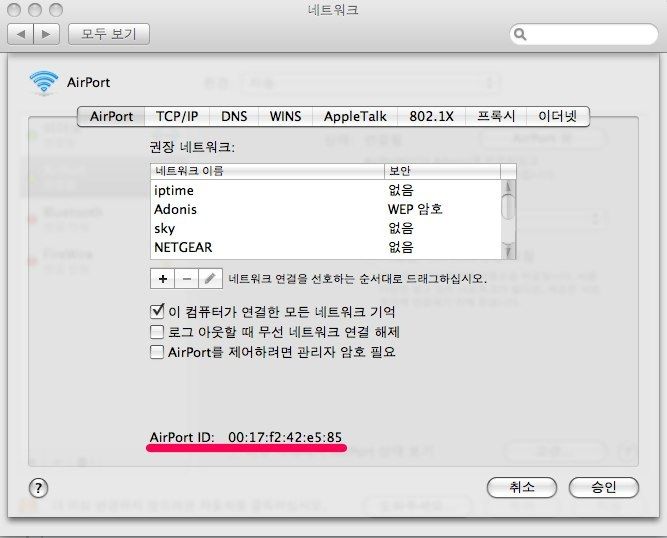Switch to the TCP/IP tab
This screenshot has height=538, width=667.
pos(177,117)
